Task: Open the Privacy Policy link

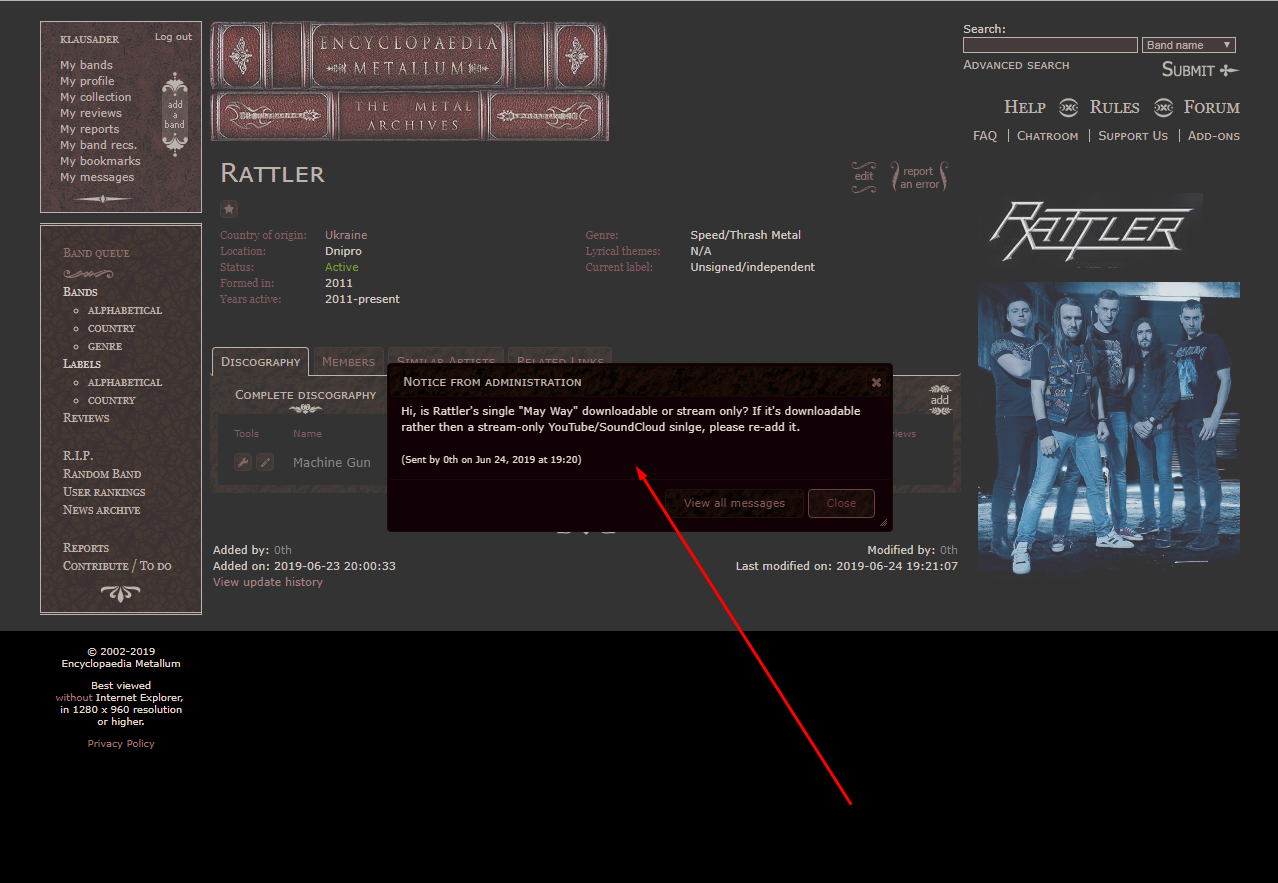Action: coord(121,744)
